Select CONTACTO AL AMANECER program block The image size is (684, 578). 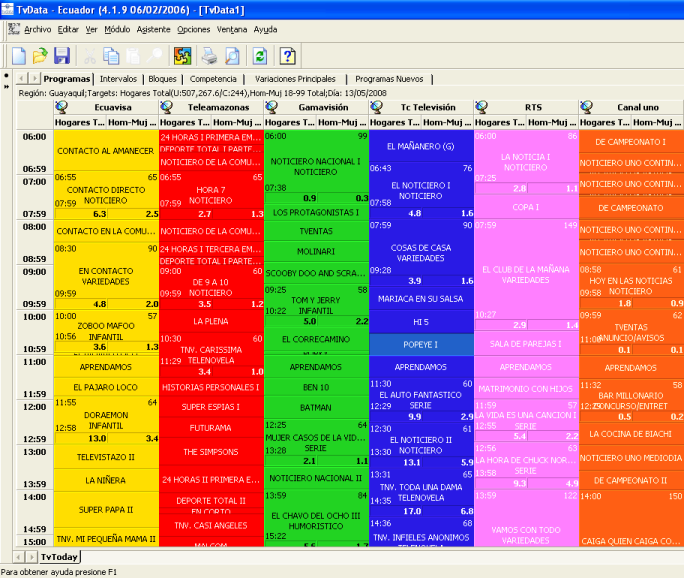point(106,150)
